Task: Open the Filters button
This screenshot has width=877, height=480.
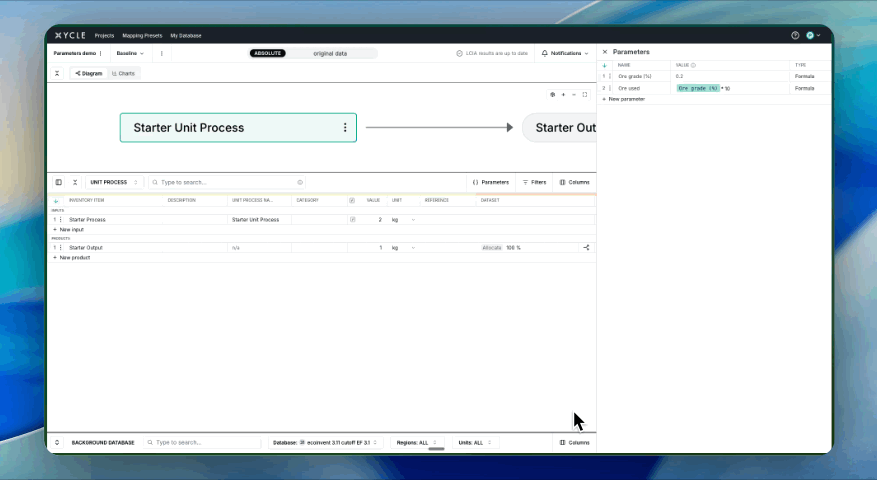Action: [x=533, y=182]
